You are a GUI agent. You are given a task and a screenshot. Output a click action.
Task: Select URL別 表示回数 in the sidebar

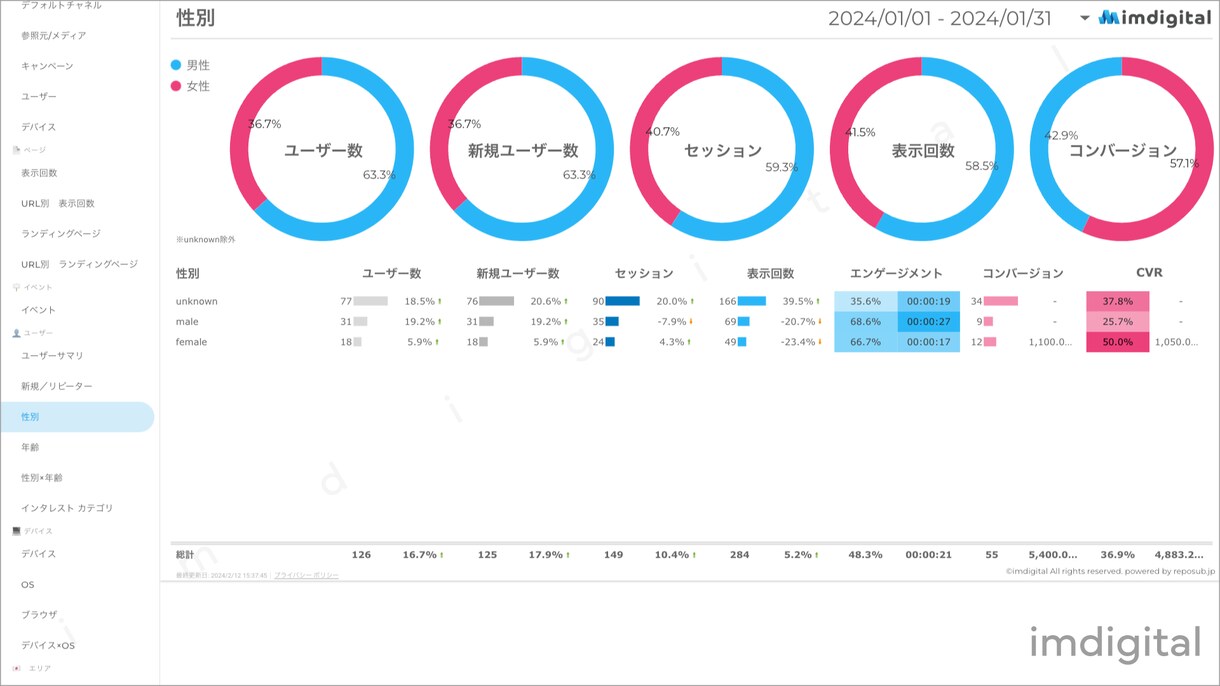(58, 203)
